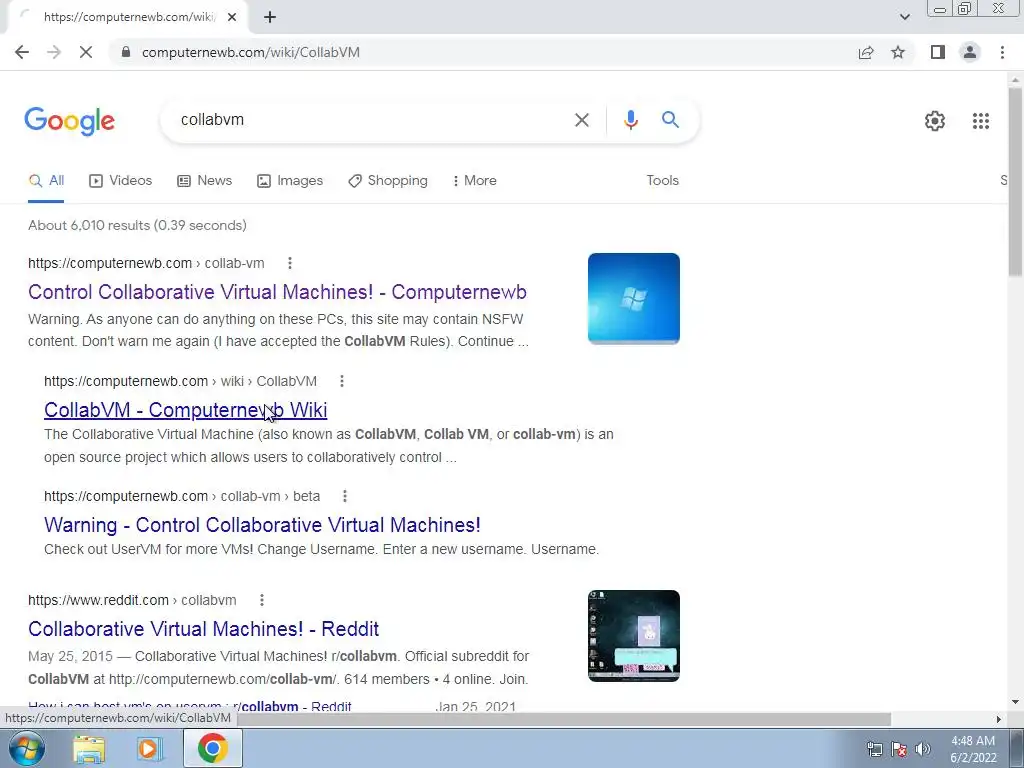Click the address bar URL
Screen dimensions: 1024x768
pos(251,52)
